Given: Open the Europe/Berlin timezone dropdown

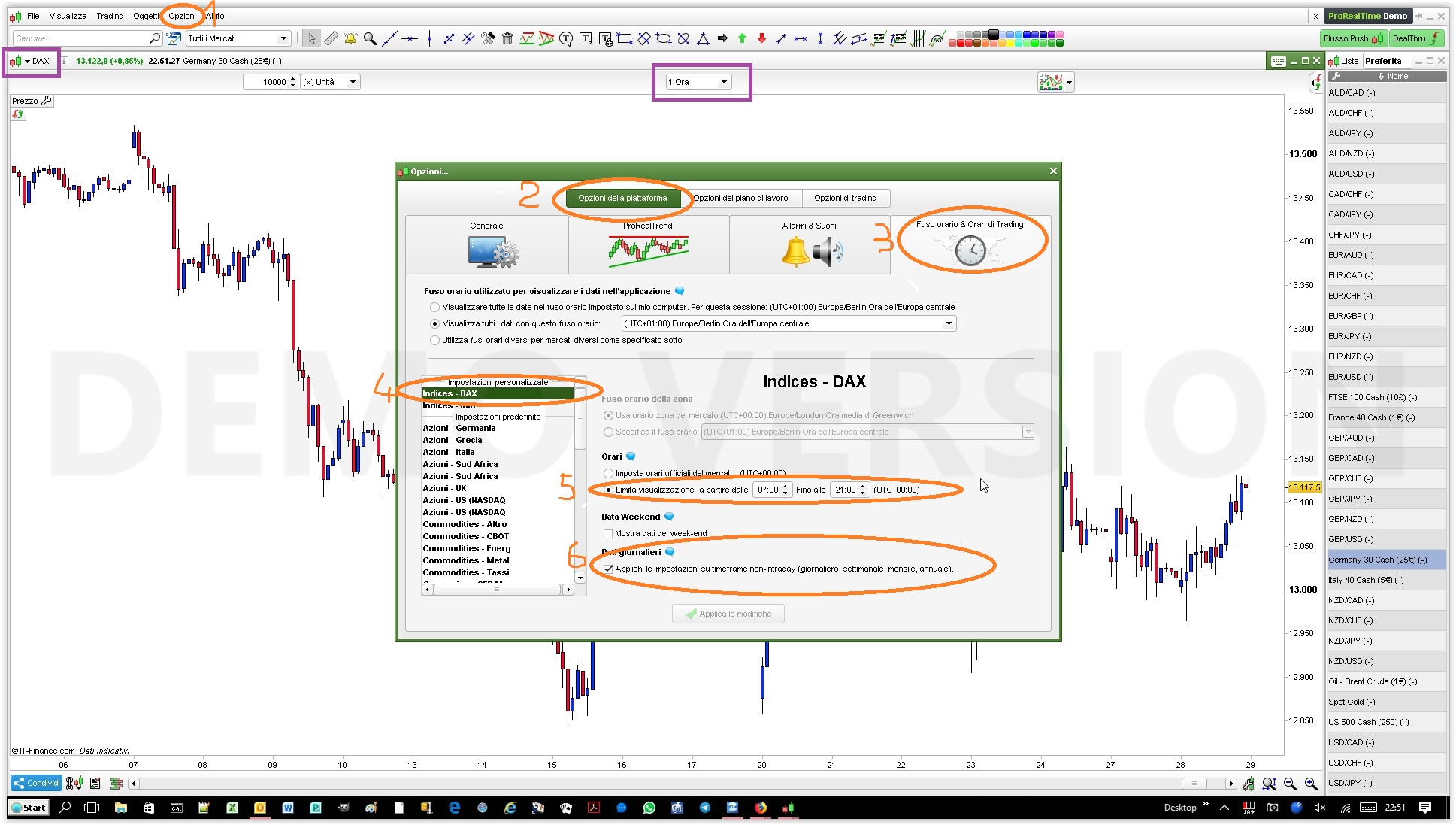Looking at the screenshot, I should [x=949, y=323].
